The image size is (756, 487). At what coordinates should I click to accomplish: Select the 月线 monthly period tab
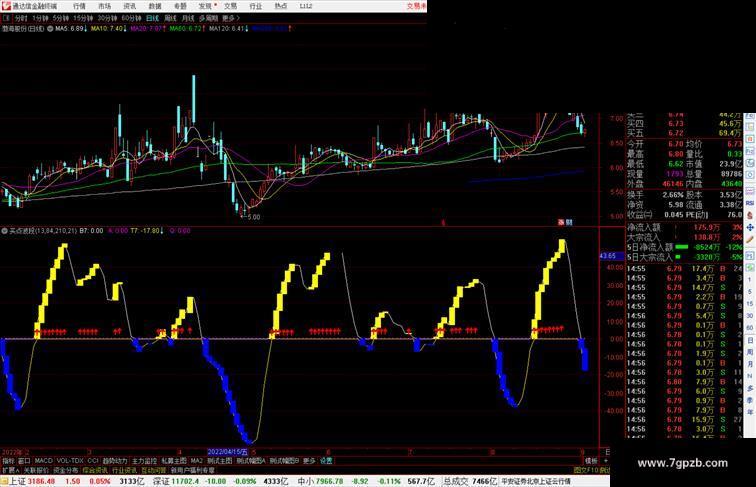tap(188, 18)
